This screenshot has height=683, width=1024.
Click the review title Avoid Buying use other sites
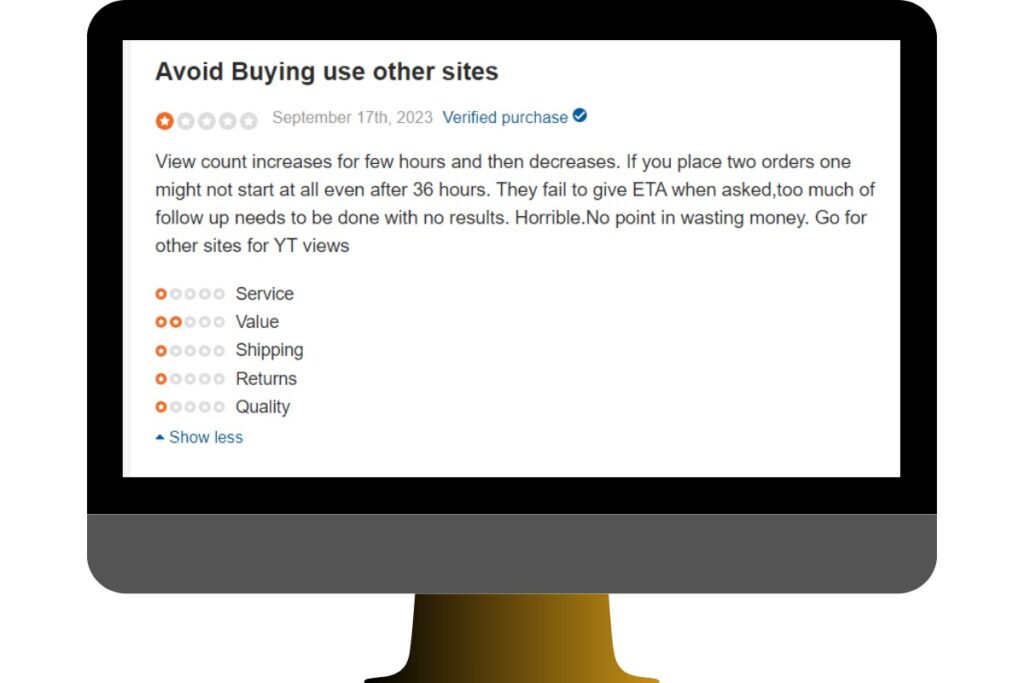pos(327,71)
